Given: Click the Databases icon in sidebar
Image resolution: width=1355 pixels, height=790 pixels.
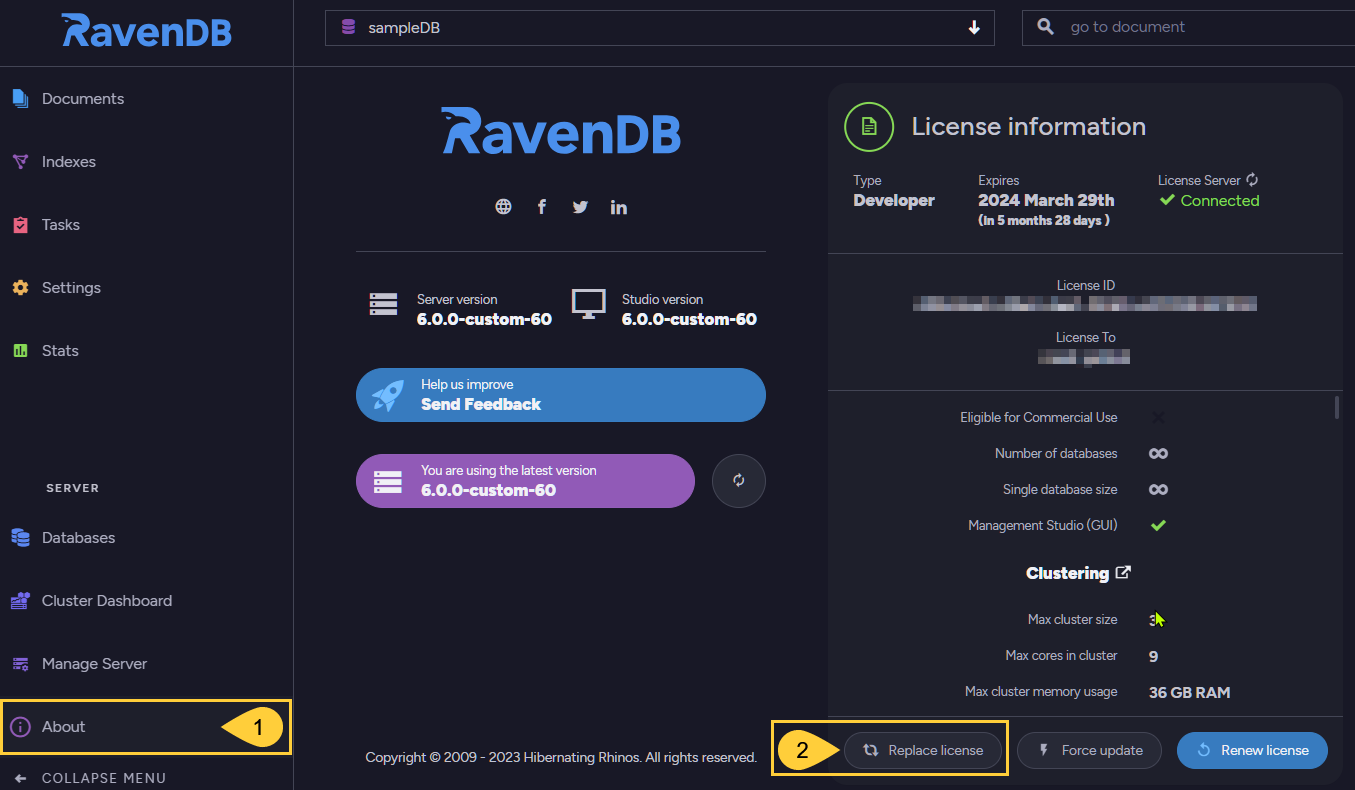Looking at the screenshot, I should click(x=20, y=538).
